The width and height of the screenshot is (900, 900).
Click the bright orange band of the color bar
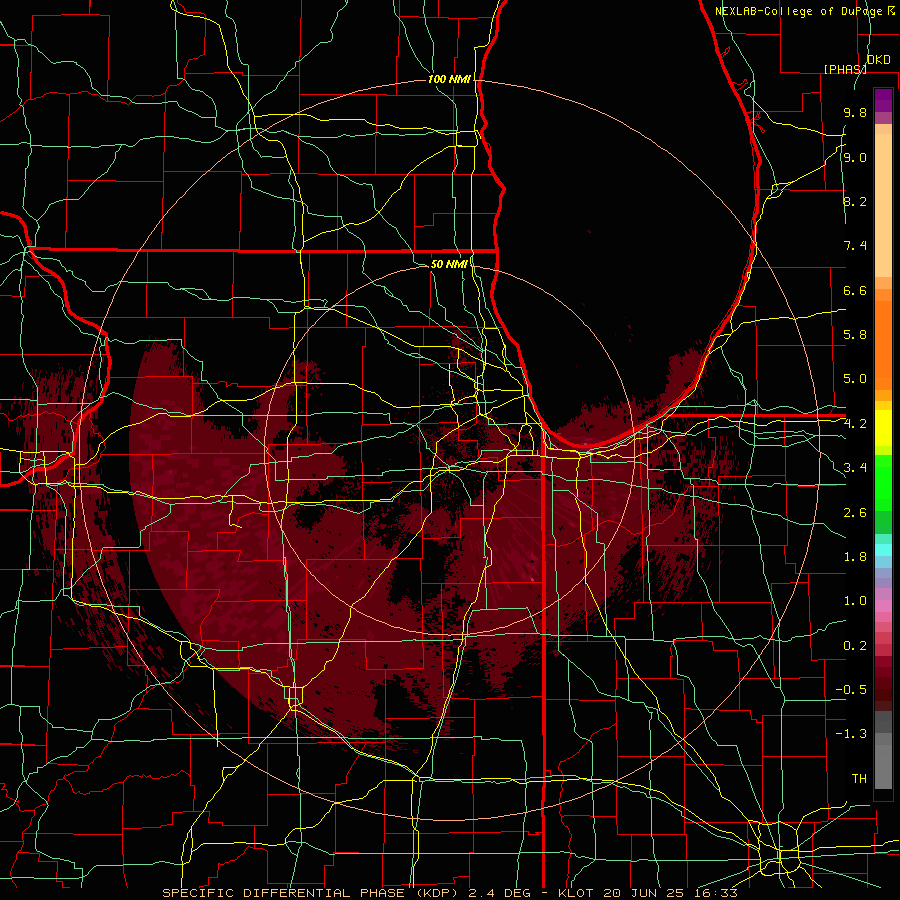883,345
